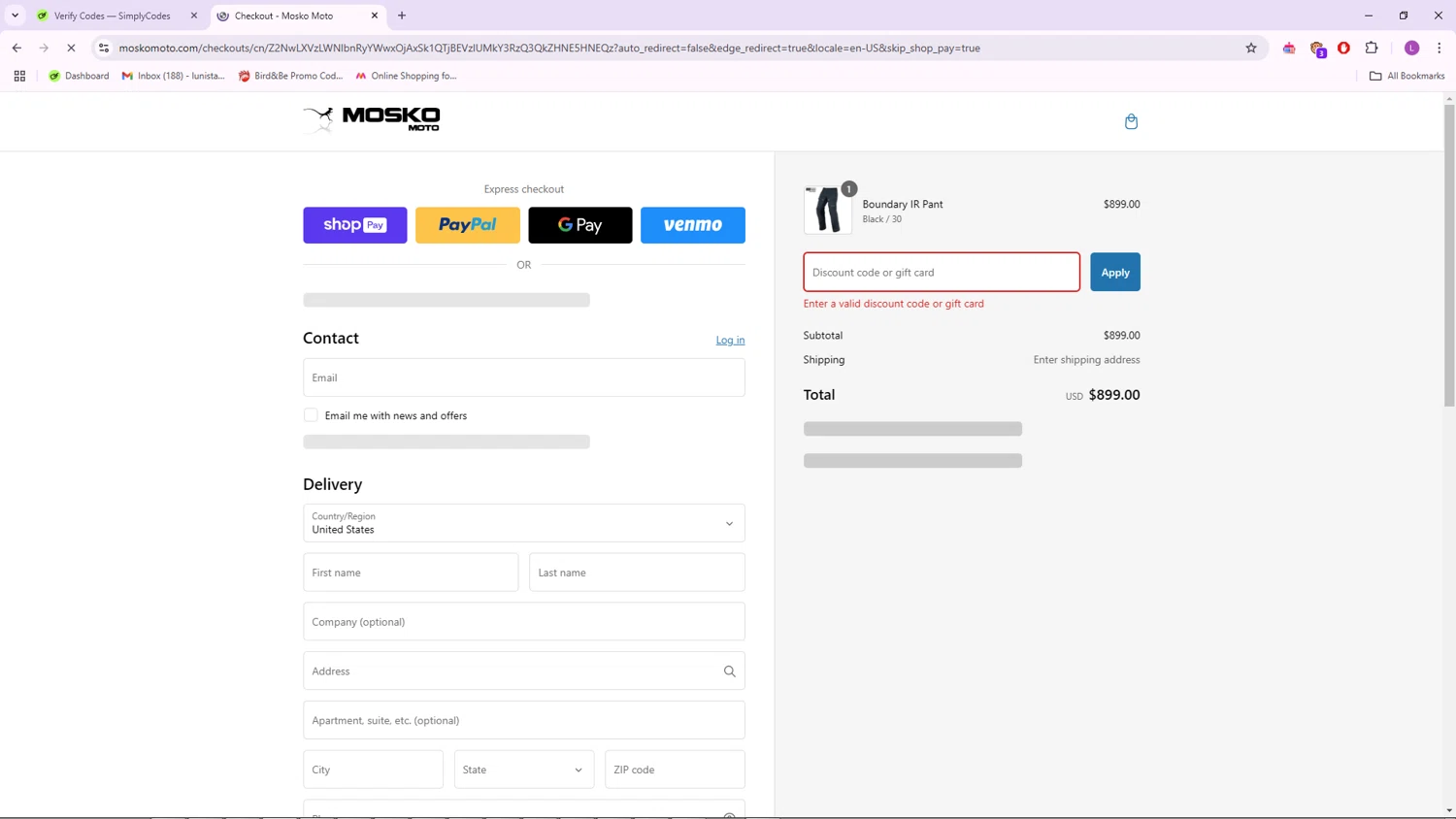
Task: Expand the State dropdown
Action: click(524, 770)
